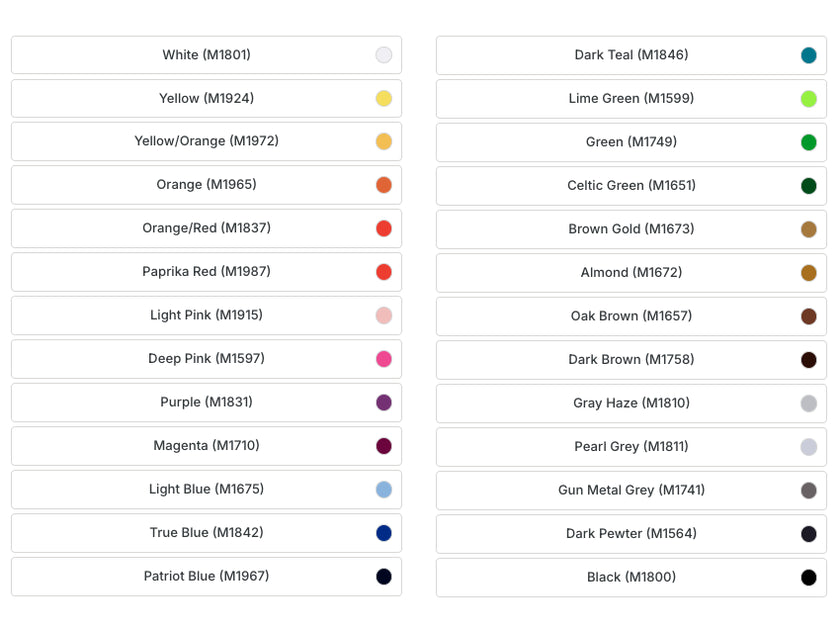Select Gun Metal Grey (M1741) option
The height and width of the screenshot is (630, 840).
[631, 490]
